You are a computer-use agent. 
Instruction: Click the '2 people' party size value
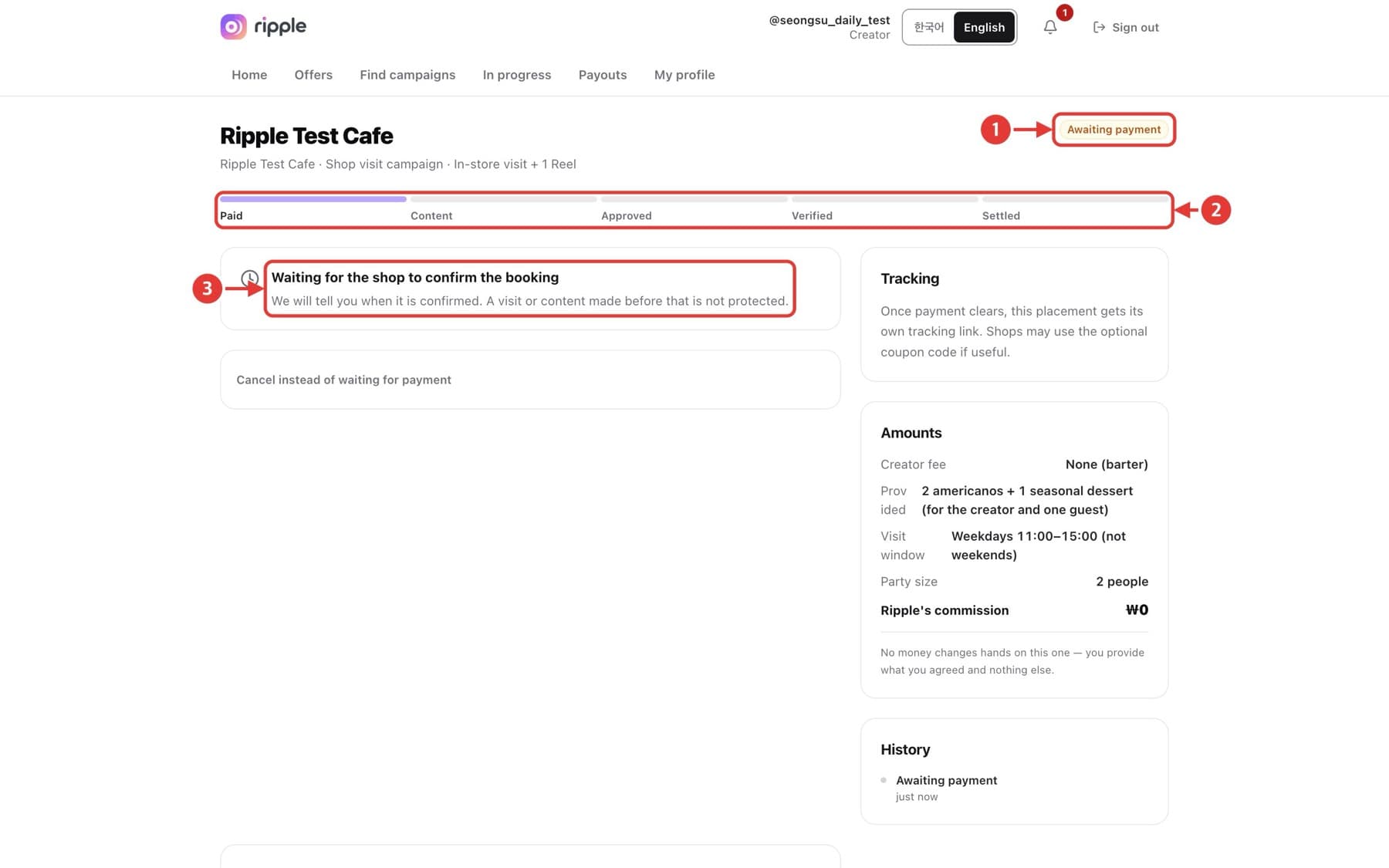point(1122,582)
